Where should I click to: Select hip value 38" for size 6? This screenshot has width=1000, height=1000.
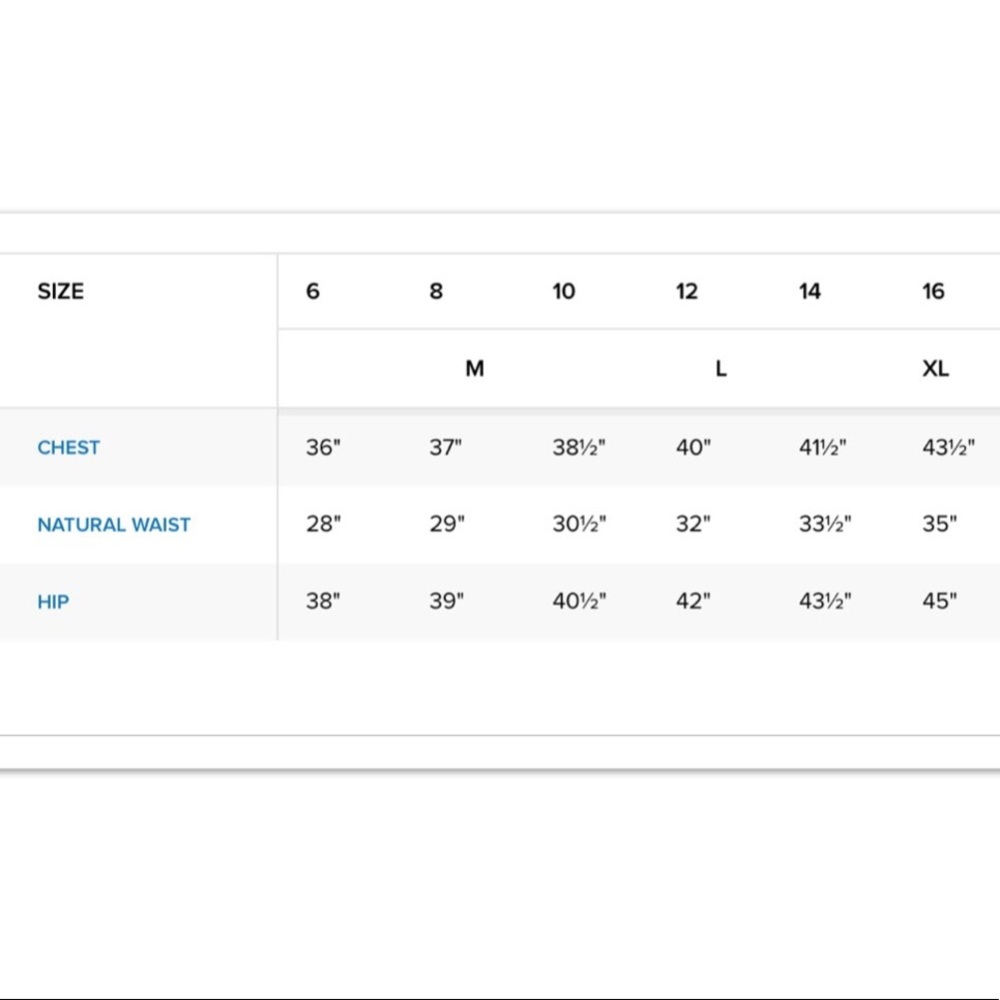[x=323, y=601]
